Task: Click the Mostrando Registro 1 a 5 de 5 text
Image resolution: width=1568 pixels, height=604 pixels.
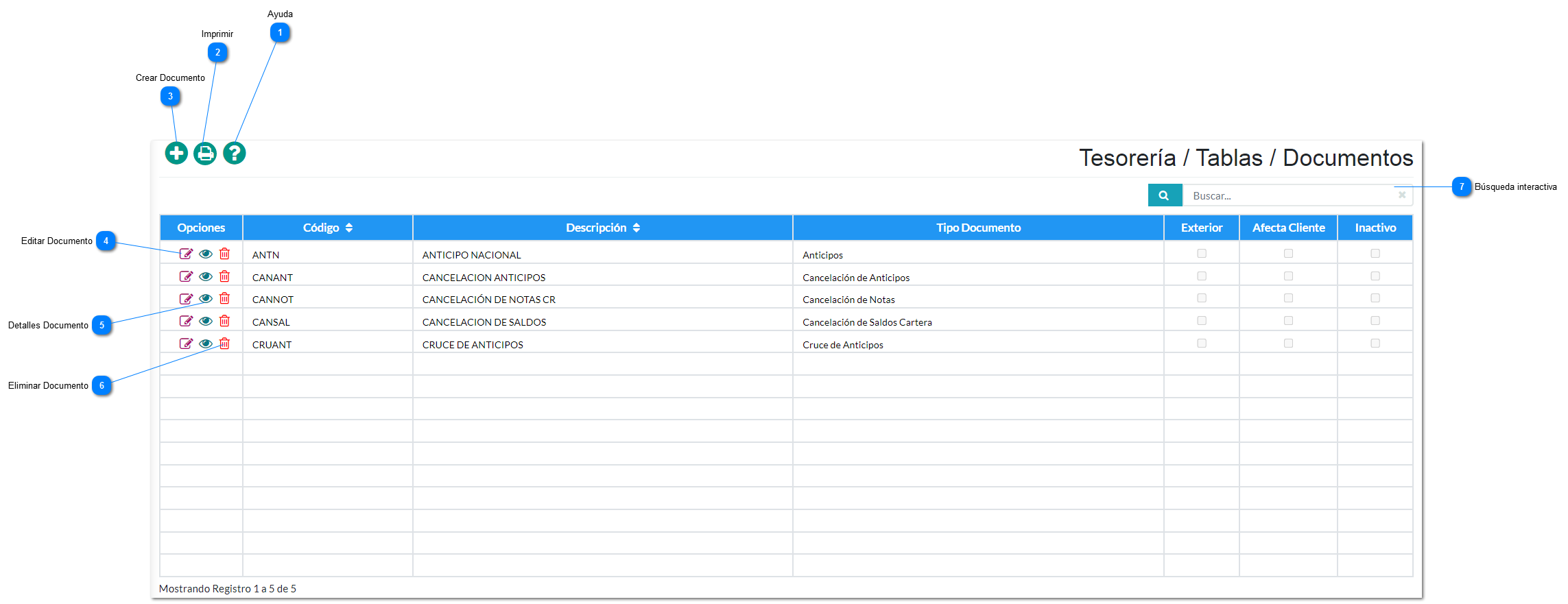Action: tap(228, 588)
